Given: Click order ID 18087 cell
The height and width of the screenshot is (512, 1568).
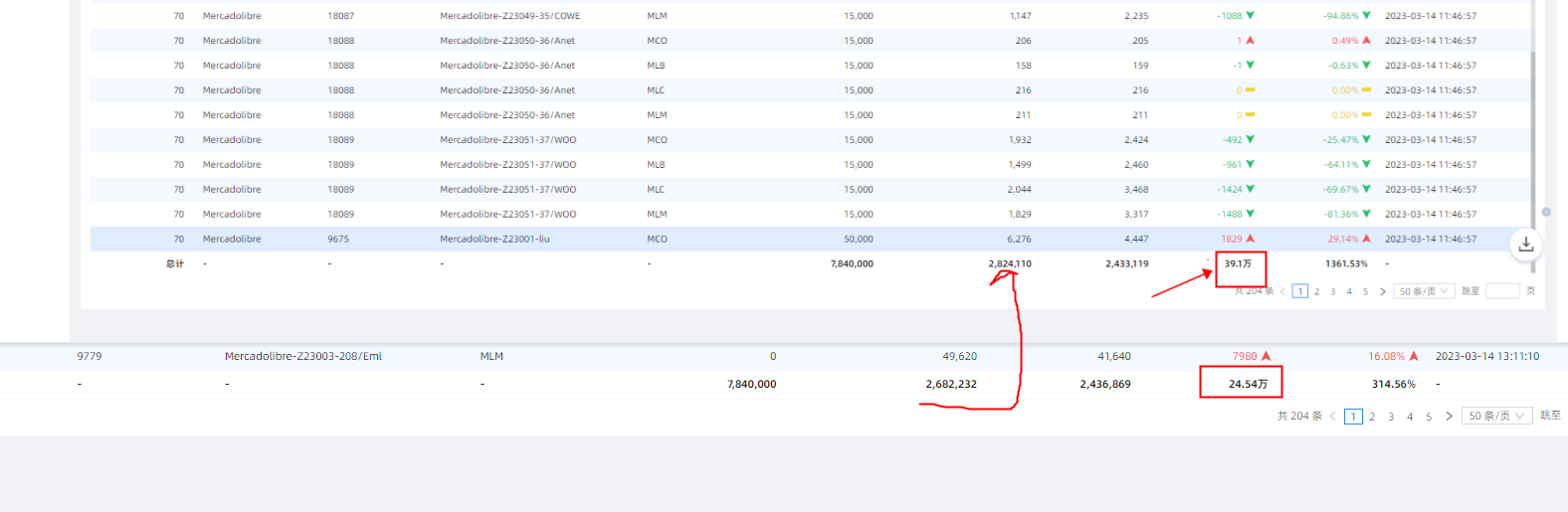Looking at the screenshot, I should [x=341, y=16].
